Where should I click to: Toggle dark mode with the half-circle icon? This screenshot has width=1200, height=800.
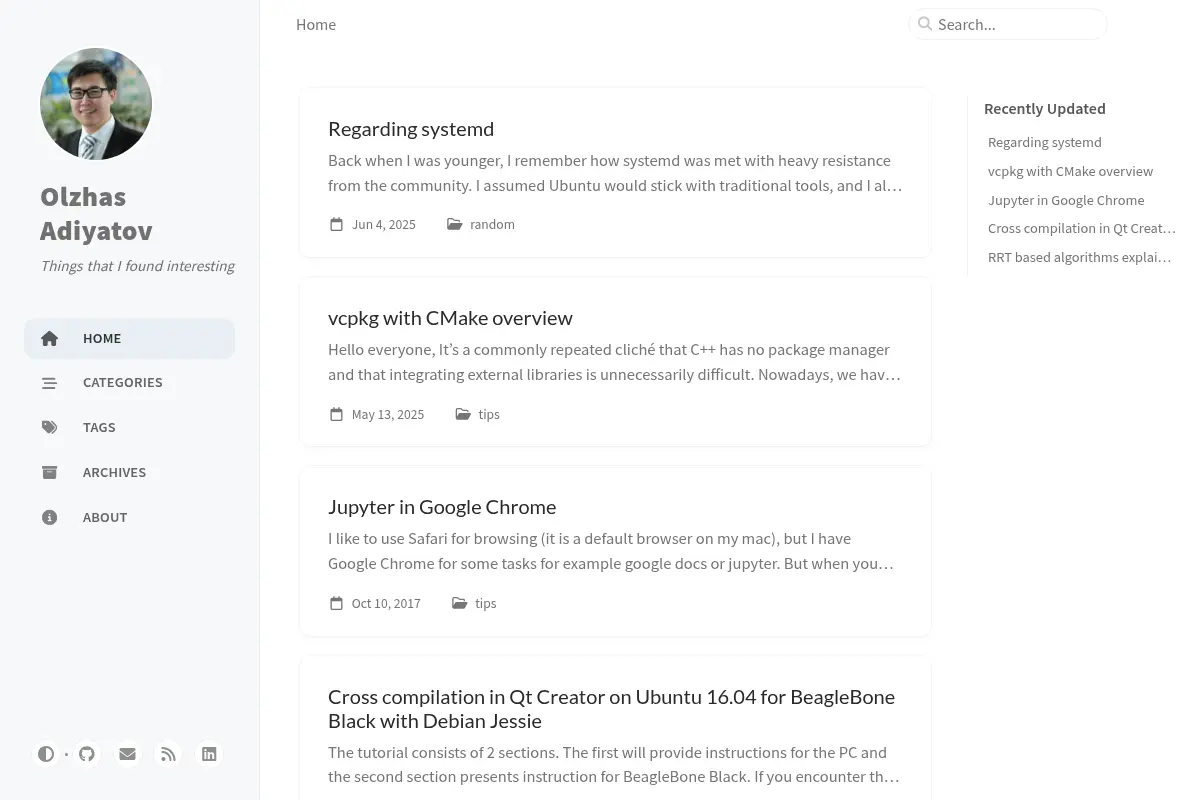coord(46,754)
